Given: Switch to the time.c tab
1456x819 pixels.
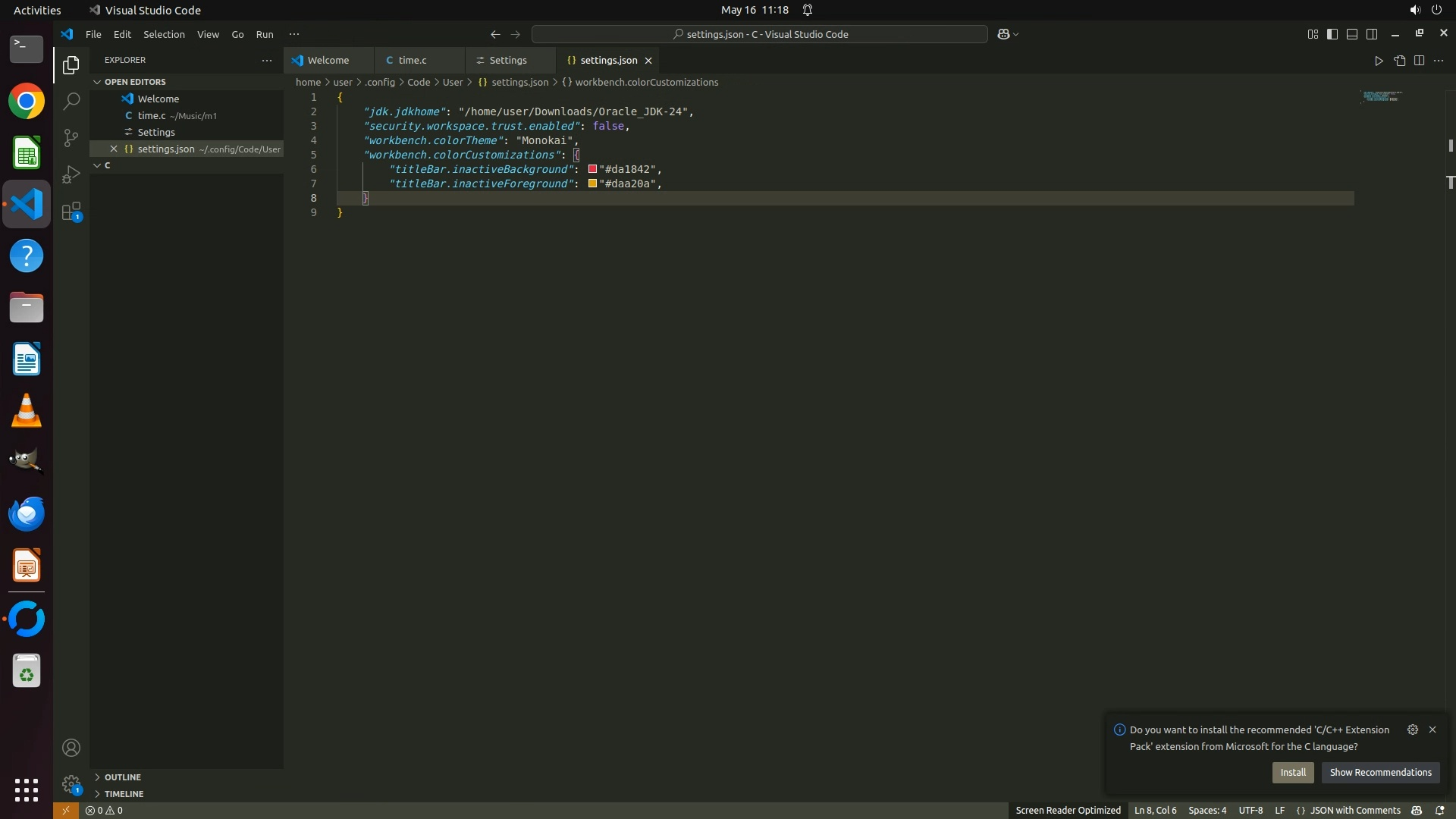Looking at the screenshot, I should pos(412,61).
